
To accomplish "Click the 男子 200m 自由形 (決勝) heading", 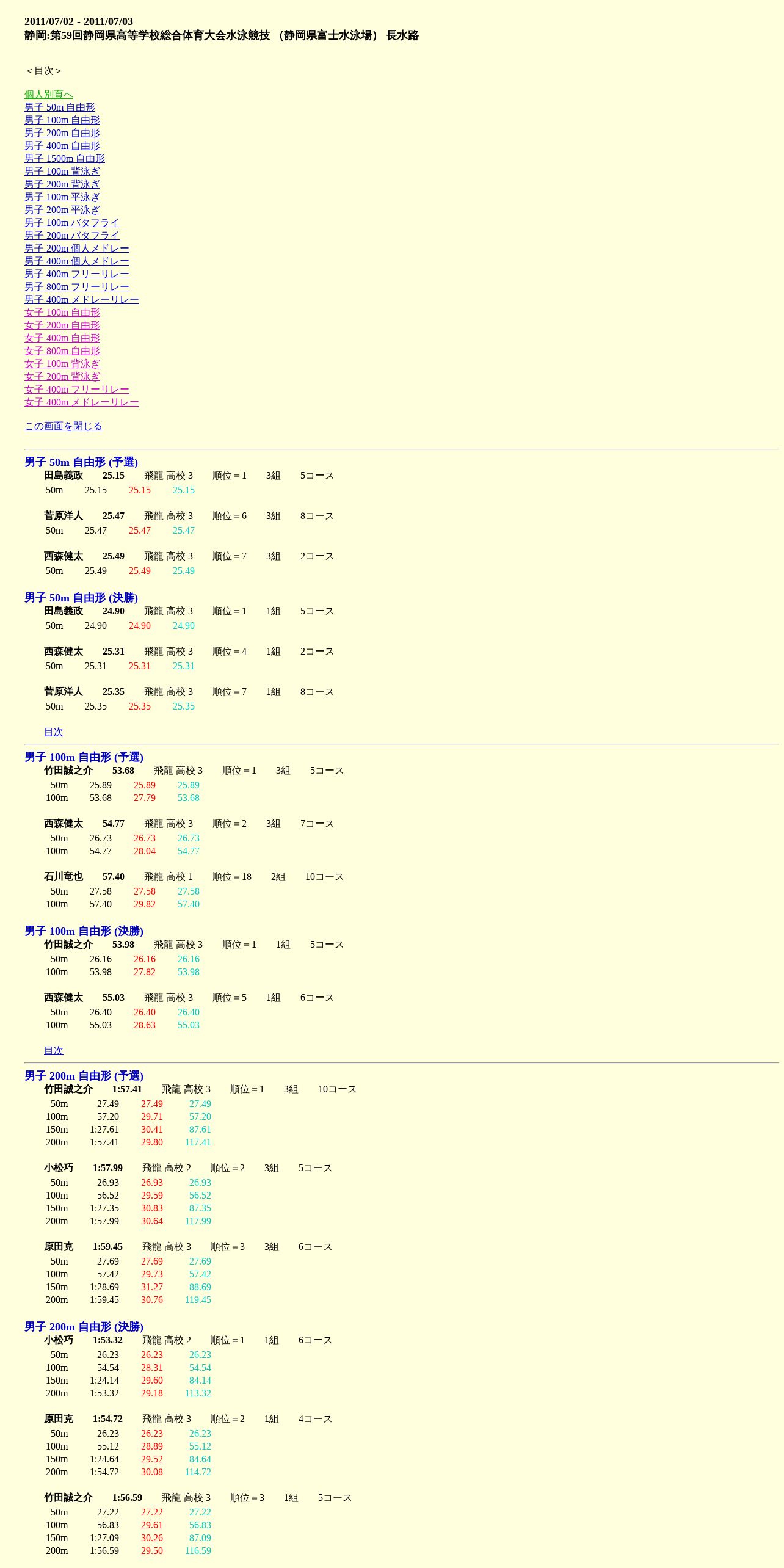I will click(84, 1327).
